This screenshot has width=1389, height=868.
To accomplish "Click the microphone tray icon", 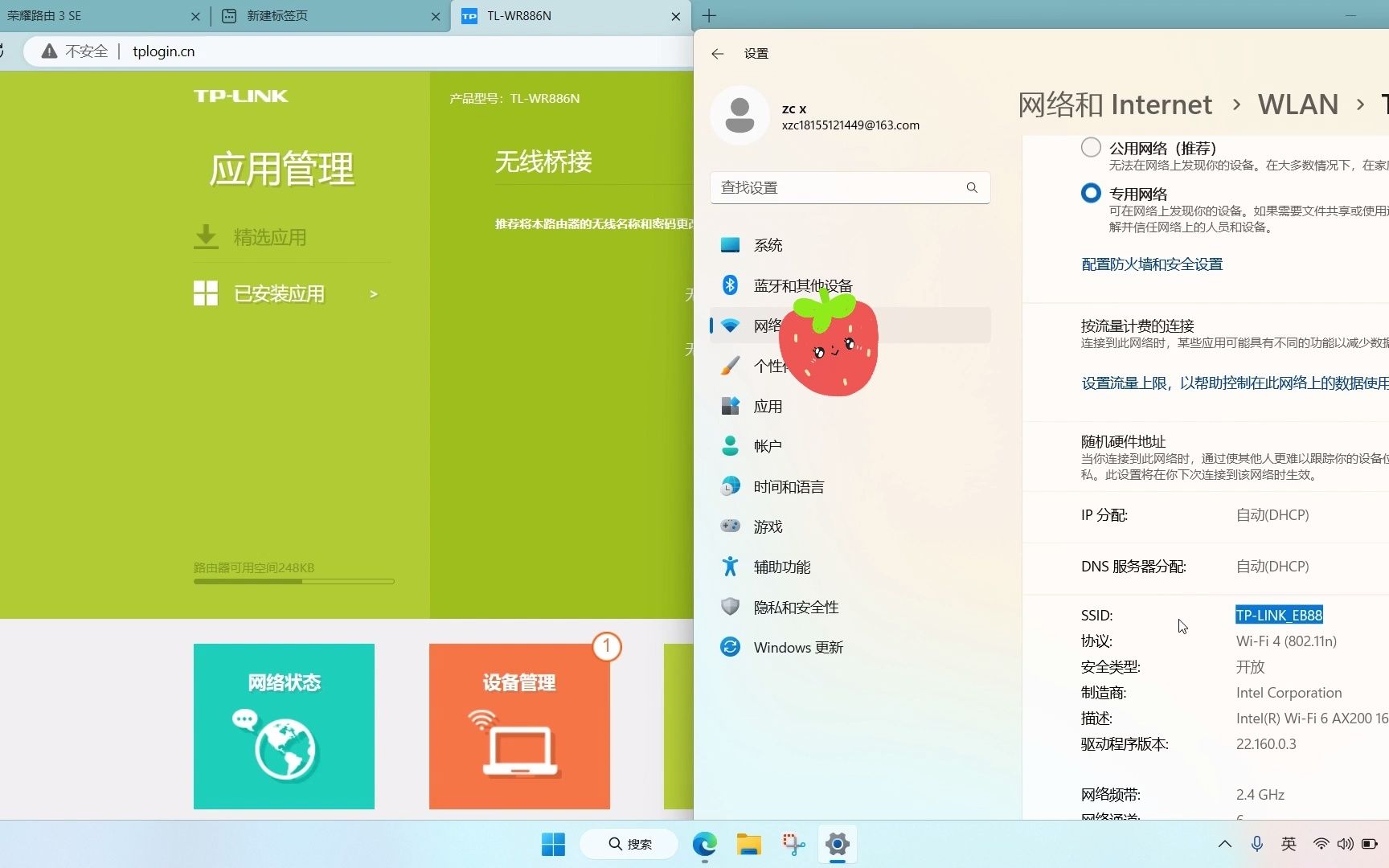I will coord(1257,844).
